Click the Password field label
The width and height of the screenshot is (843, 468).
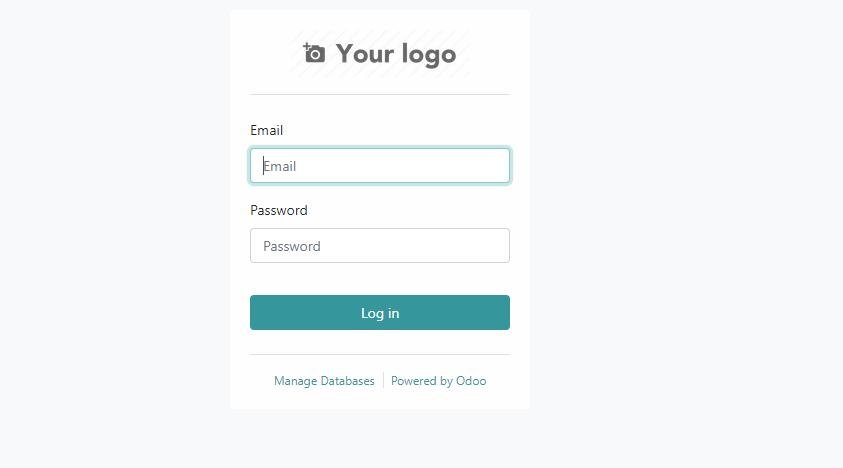pyautogui.click(x=279, y=210)
